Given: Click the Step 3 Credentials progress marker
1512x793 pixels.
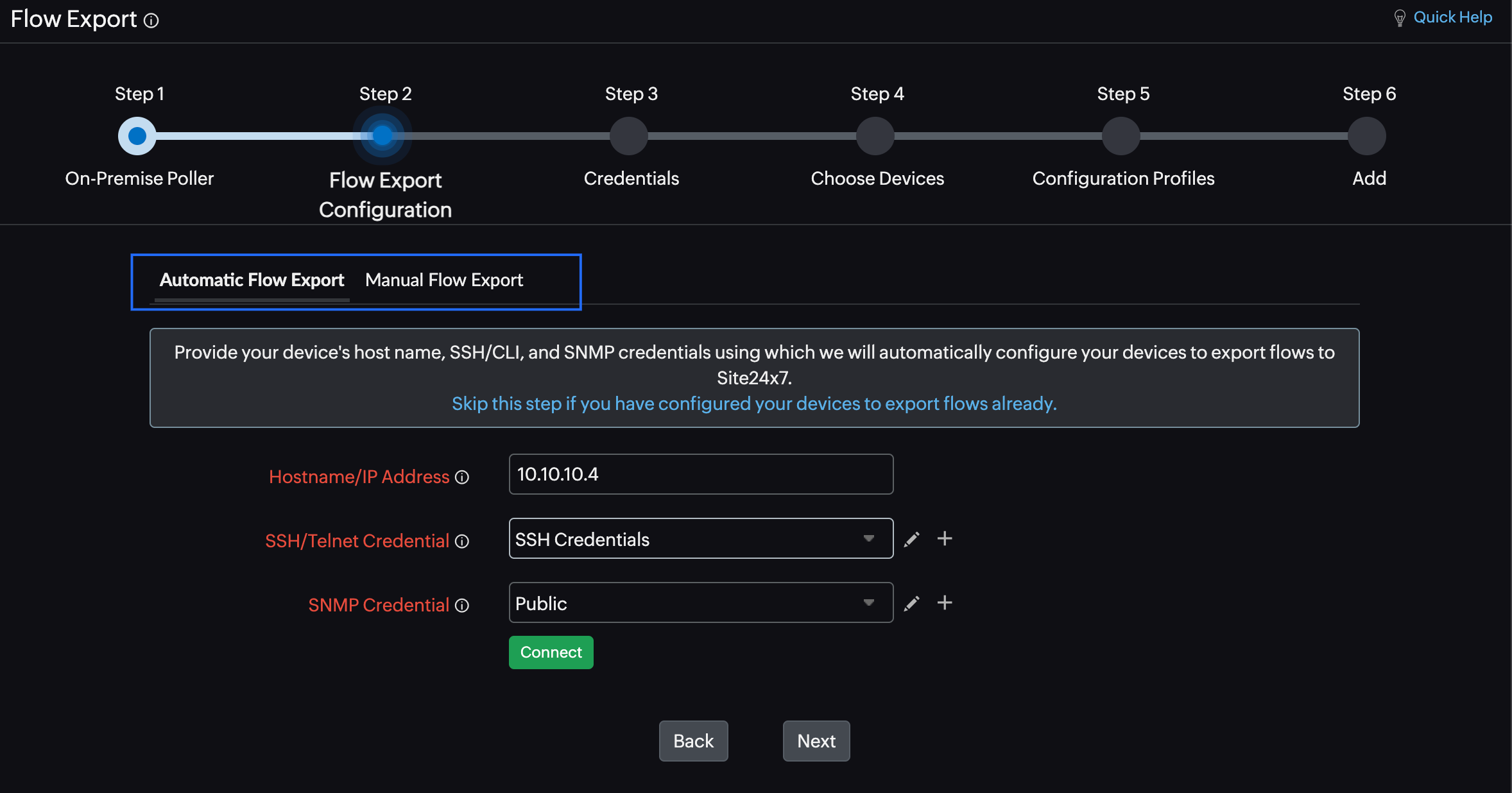Looking at the screenshot, I should click(x=629, y=136).
